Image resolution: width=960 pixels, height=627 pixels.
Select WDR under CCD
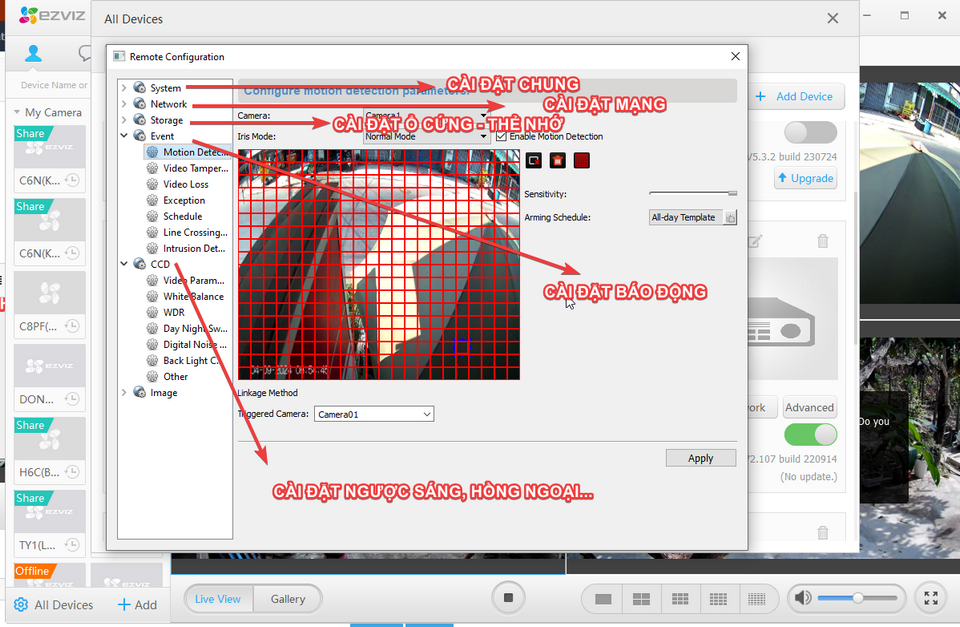[x=174, y=312]
